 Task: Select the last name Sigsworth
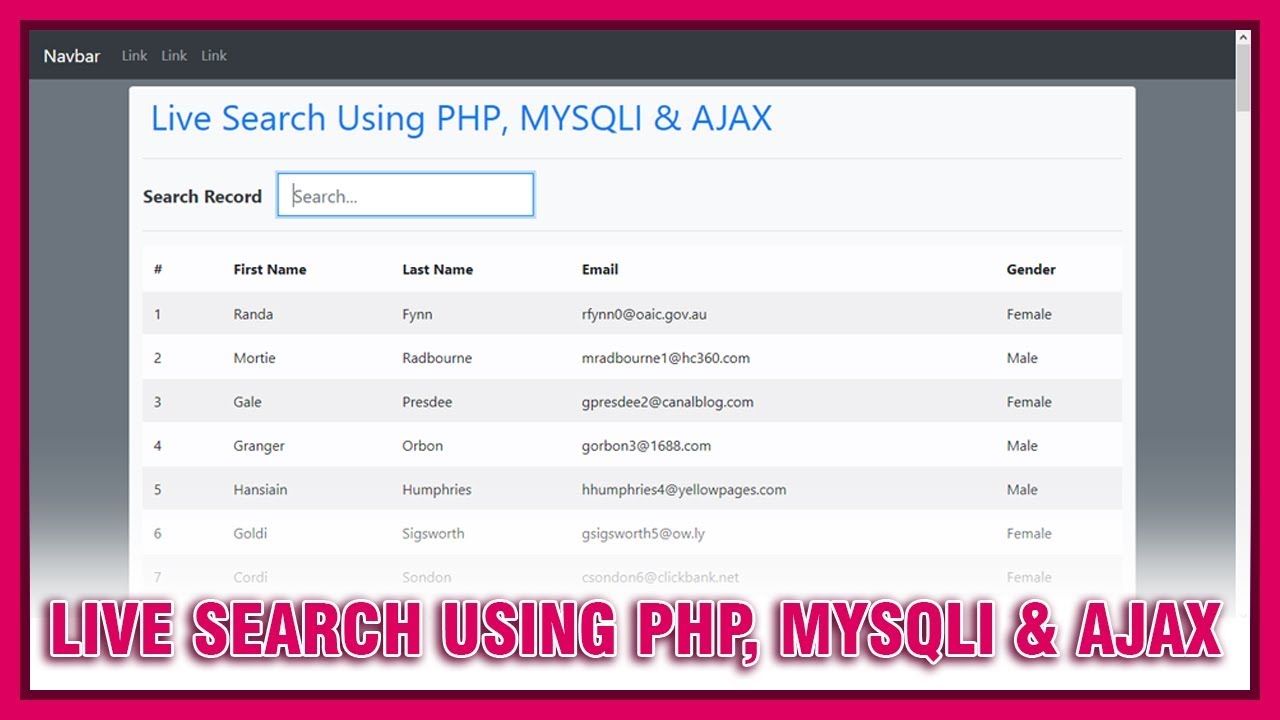[x=433, y=534]
